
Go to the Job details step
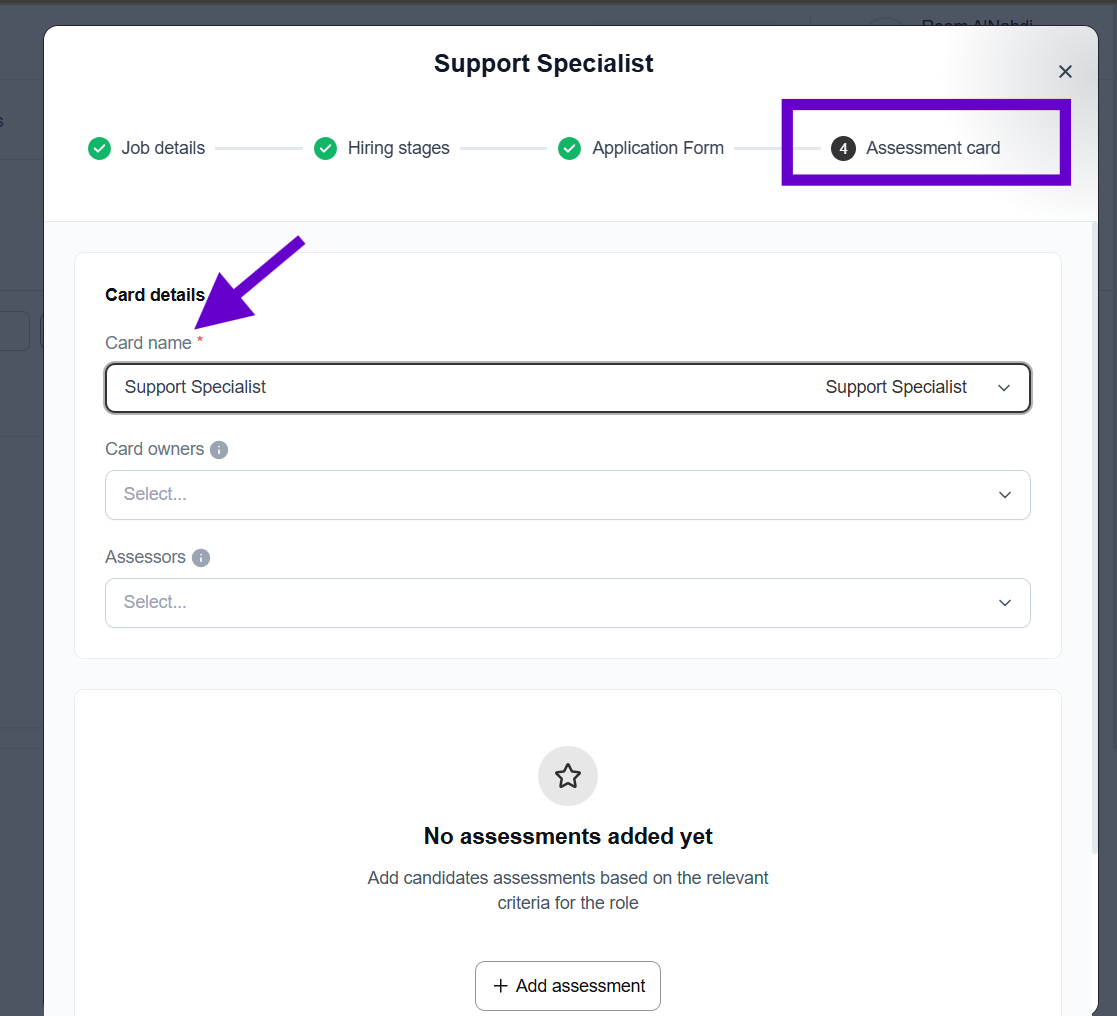[163, 148]
